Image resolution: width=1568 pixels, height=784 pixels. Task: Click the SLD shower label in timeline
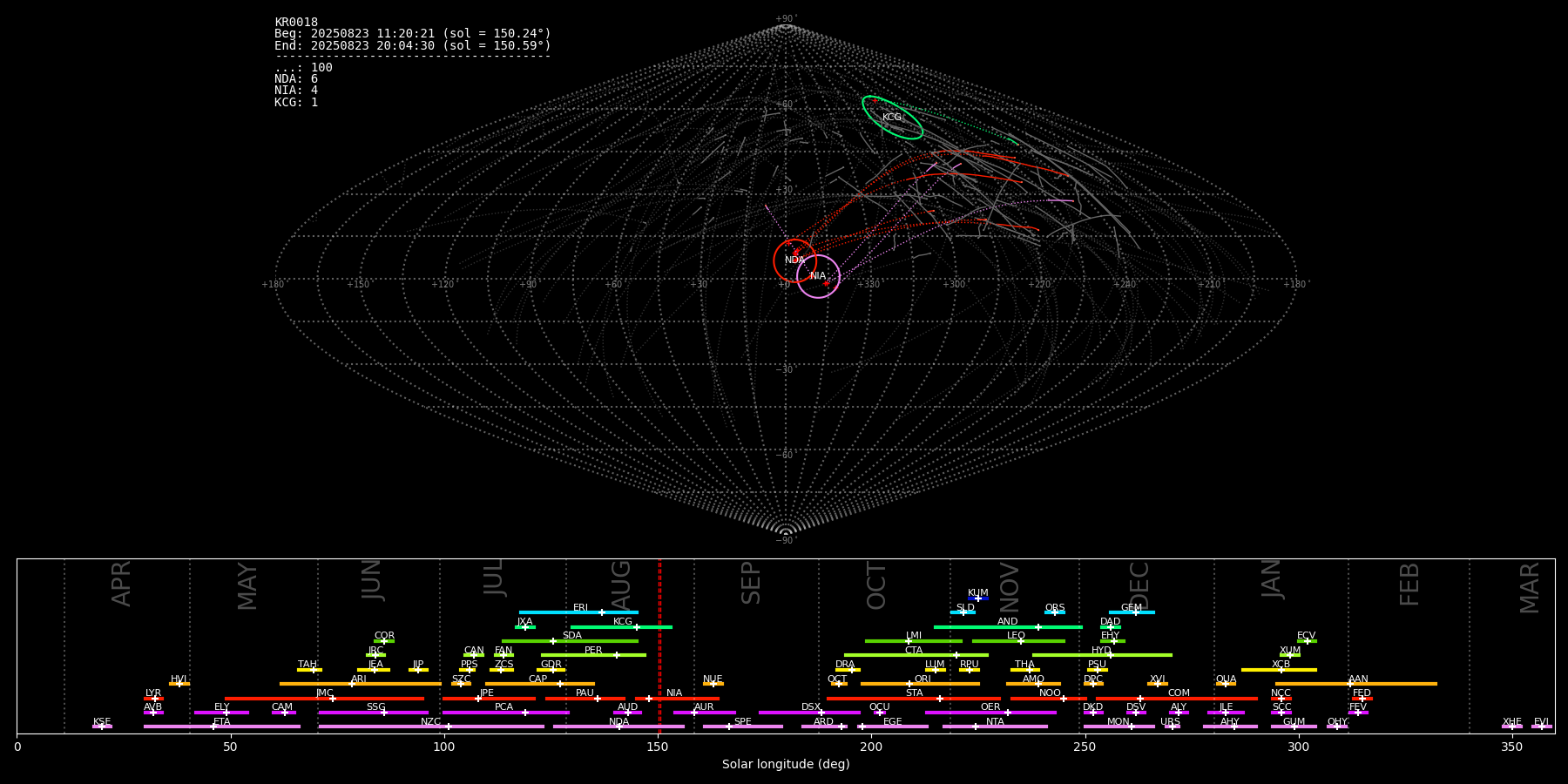click(x=965, y=608)
